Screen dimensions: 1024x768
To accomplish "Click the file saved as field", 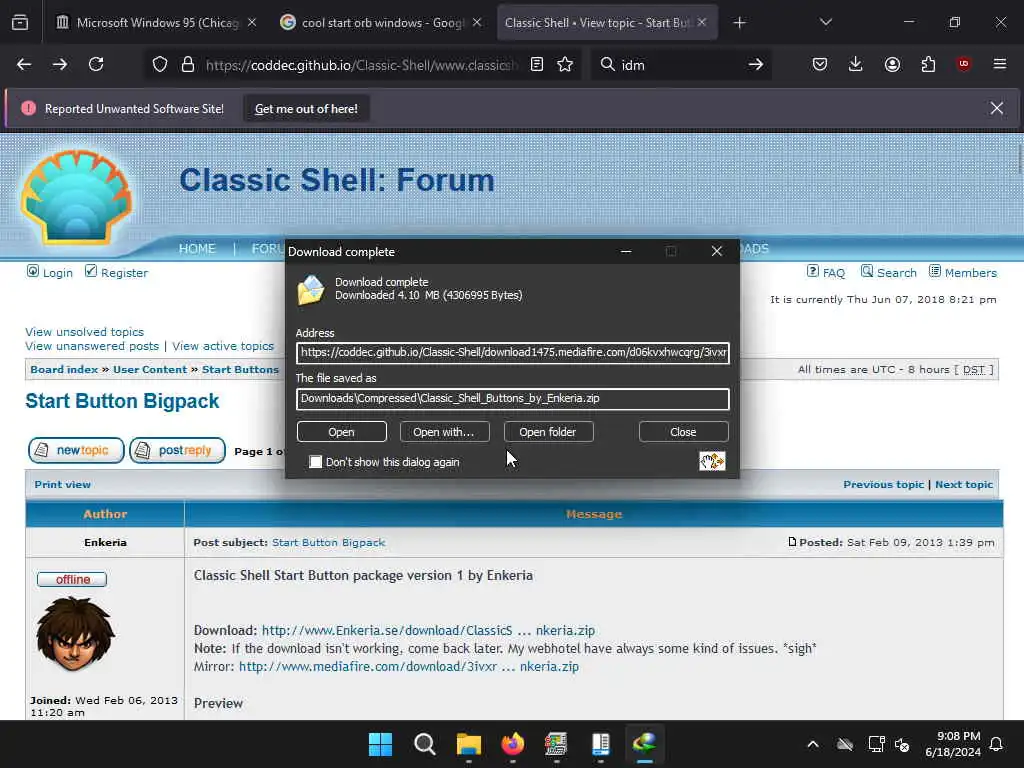I will [x=513, y=399].
